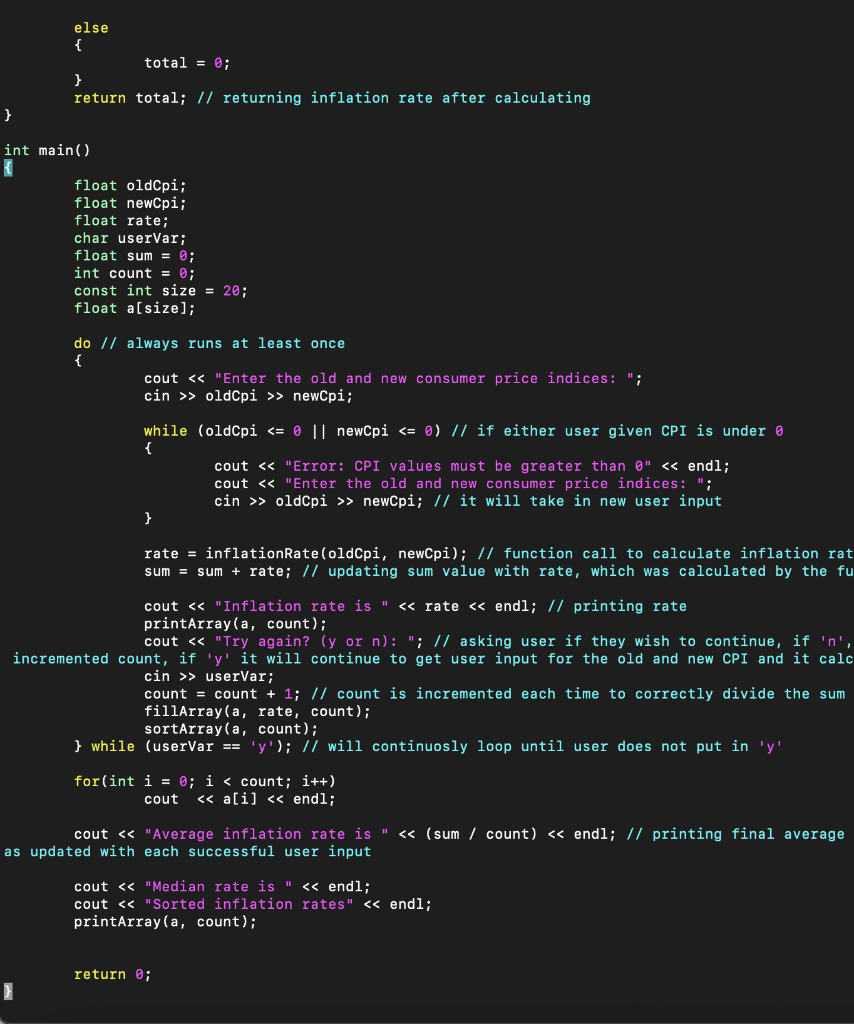854x1024 pixels.
Task: Select the final printArray call near the bottom
Action: point(164,921)
